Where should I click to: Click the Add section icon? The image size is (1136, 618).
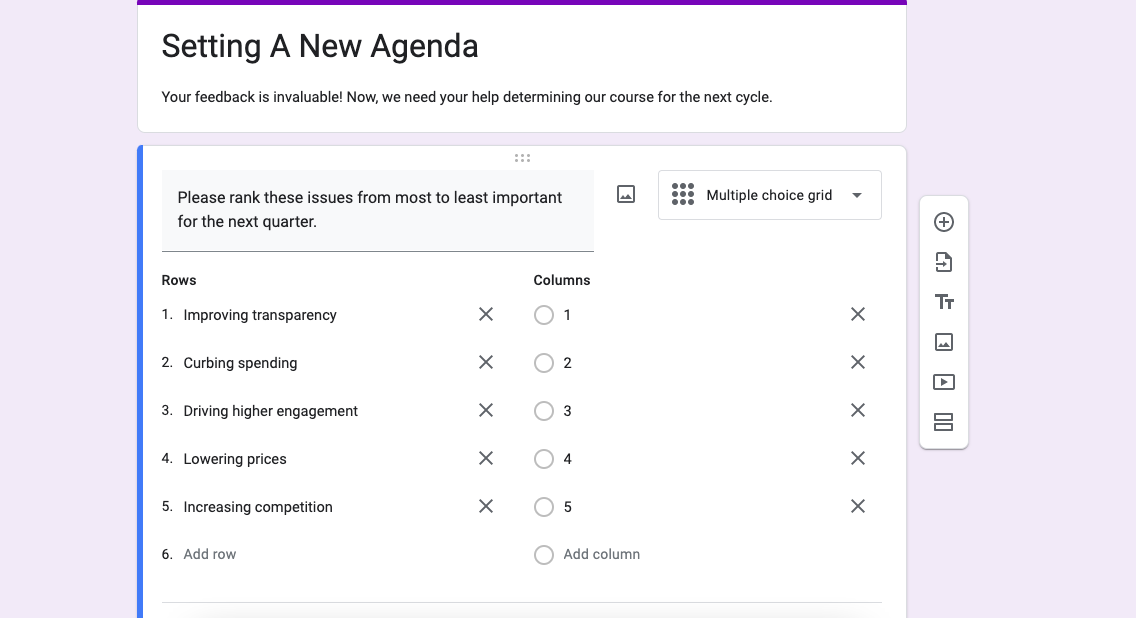click(943, 422)
